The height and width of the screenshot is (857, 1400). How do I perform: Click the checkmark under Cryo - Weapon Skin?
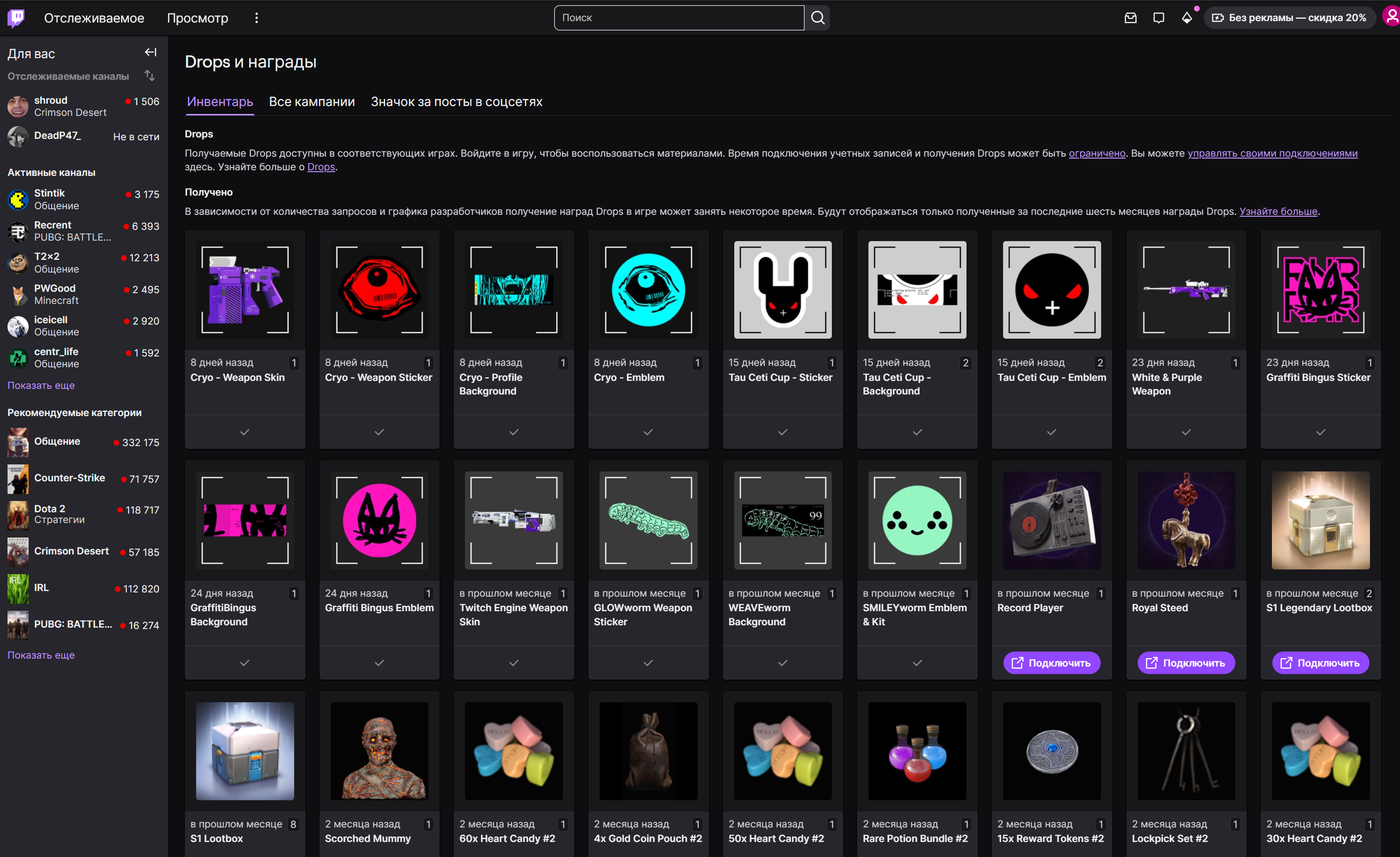pos(244,432)
